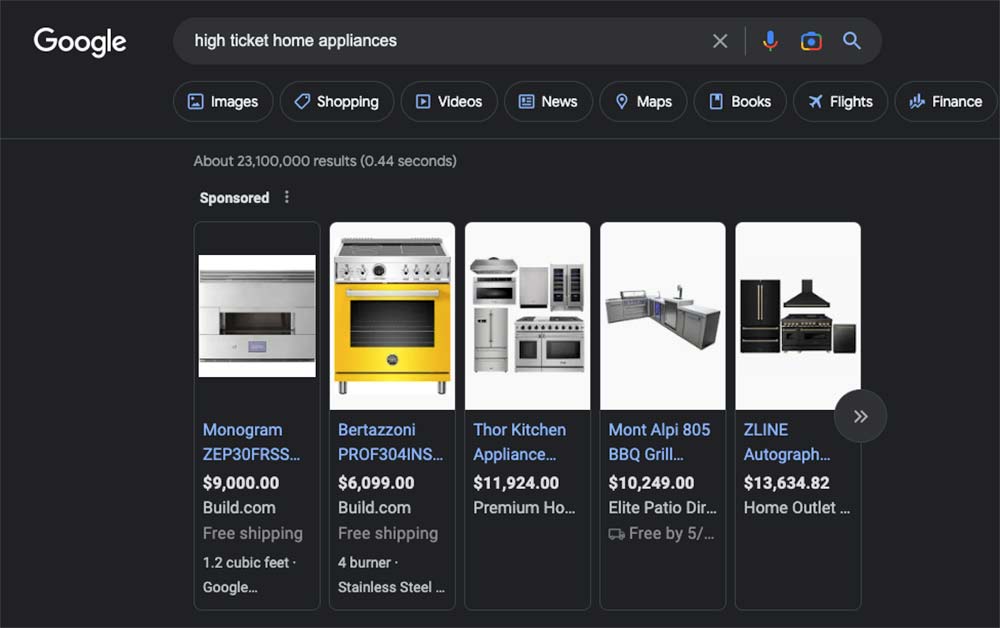Select the Finance filter
The height and width of the screenshot is (628, 1000).
click(946, 101)
